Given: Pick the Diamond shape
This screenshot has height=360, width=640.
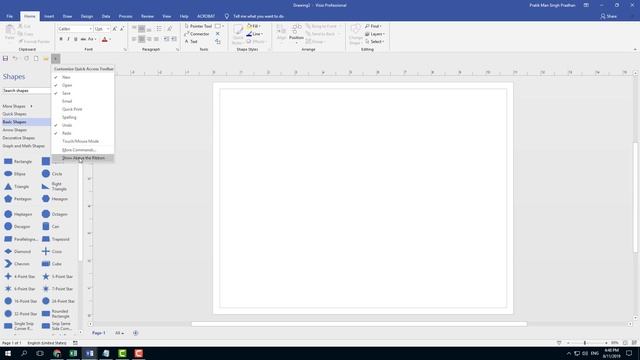Looking at the screenshot, I should [18, 251].
